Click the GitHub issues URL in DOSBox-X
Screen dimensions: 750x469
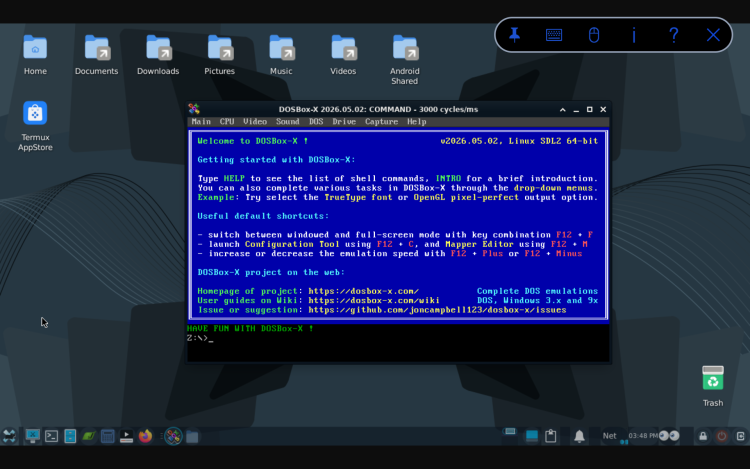(x=437, y=310)
